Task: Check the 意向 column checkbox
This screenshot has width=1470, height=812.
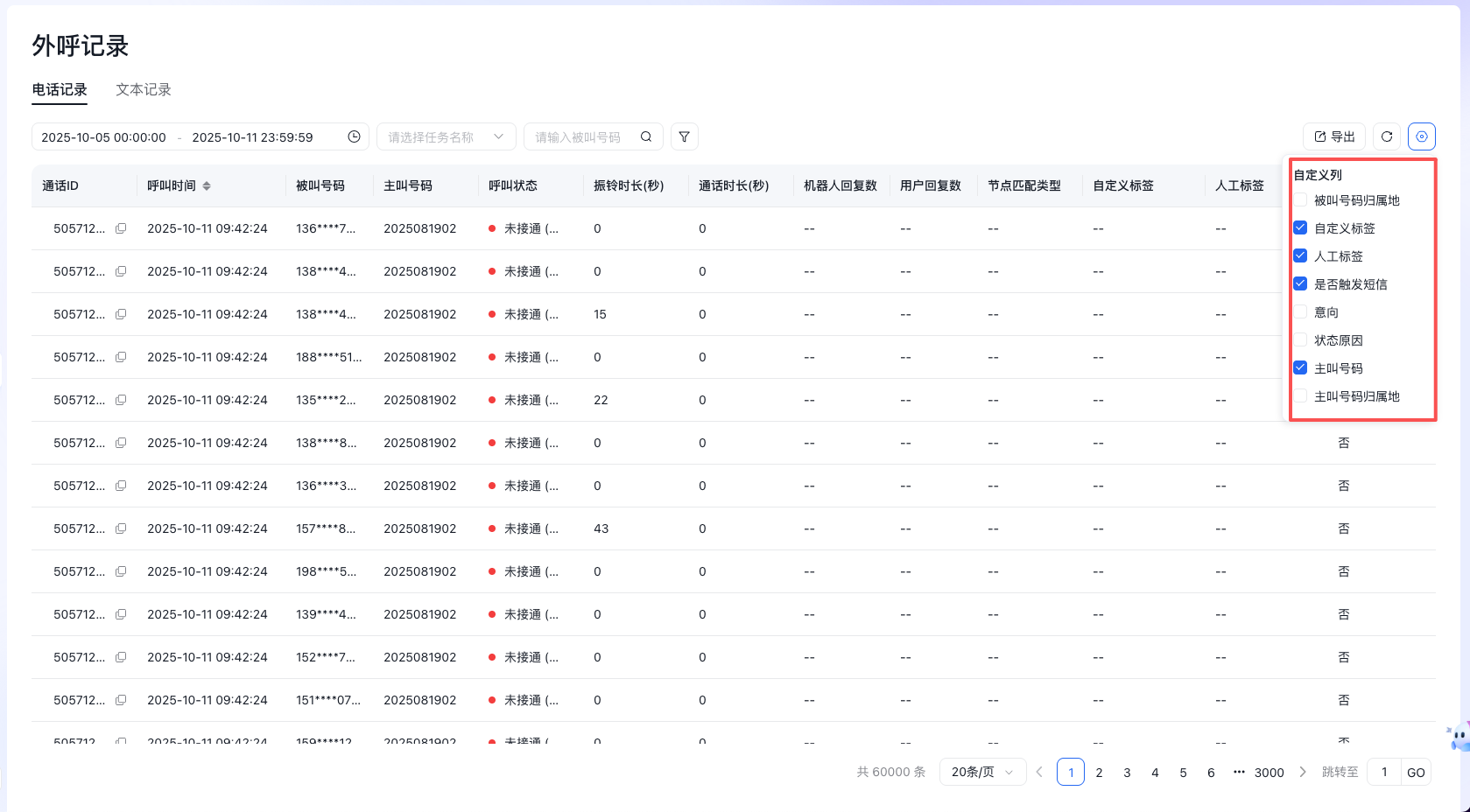Action: pyautogui.click(x=1301, y=312)
